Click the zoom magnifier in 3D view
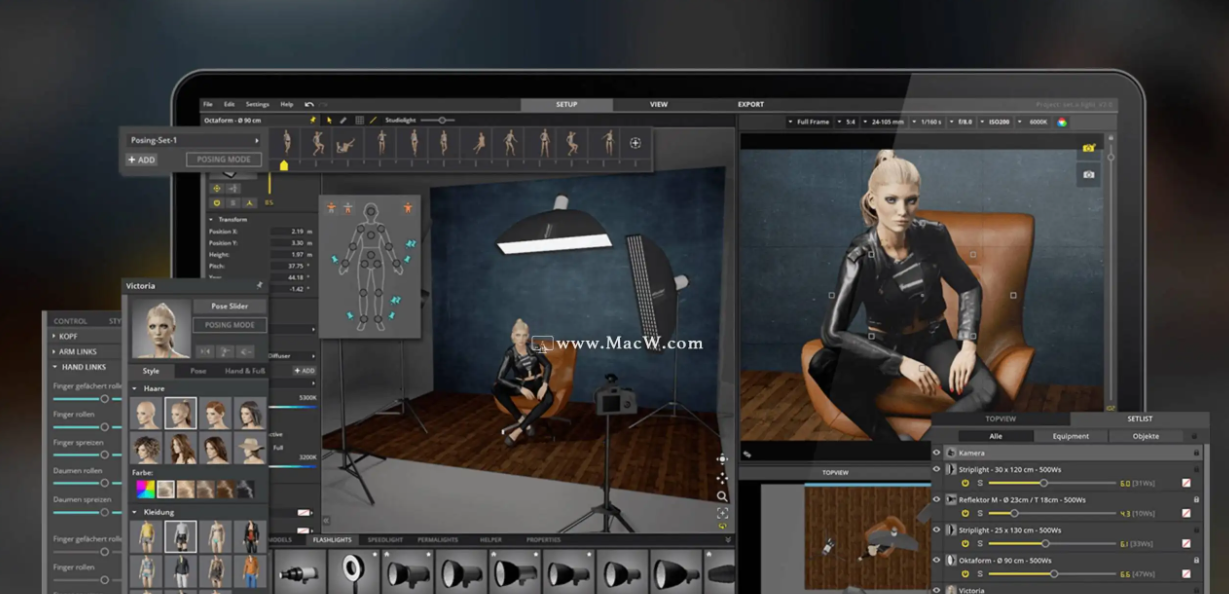 tap(722, 496)
